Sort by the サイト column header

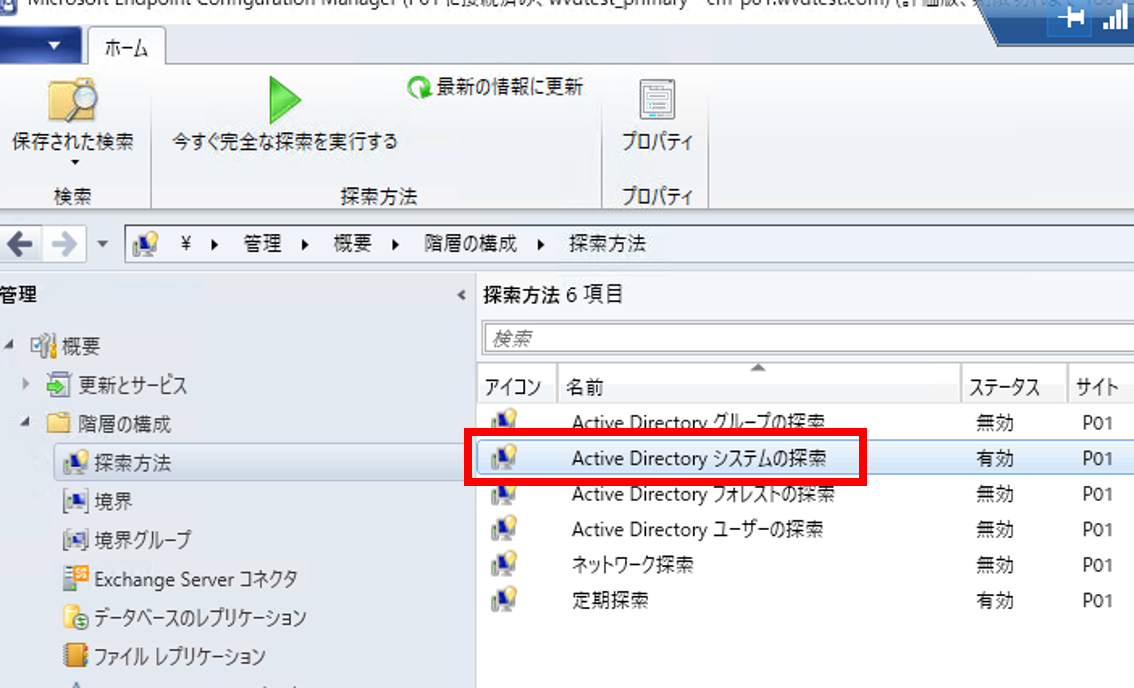point(1101,387)
